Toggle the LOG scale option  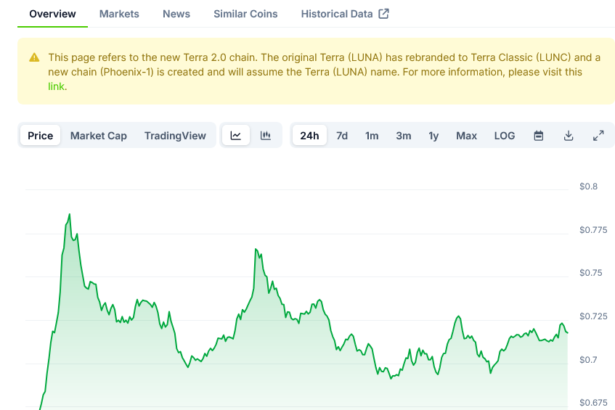[504, 136]
